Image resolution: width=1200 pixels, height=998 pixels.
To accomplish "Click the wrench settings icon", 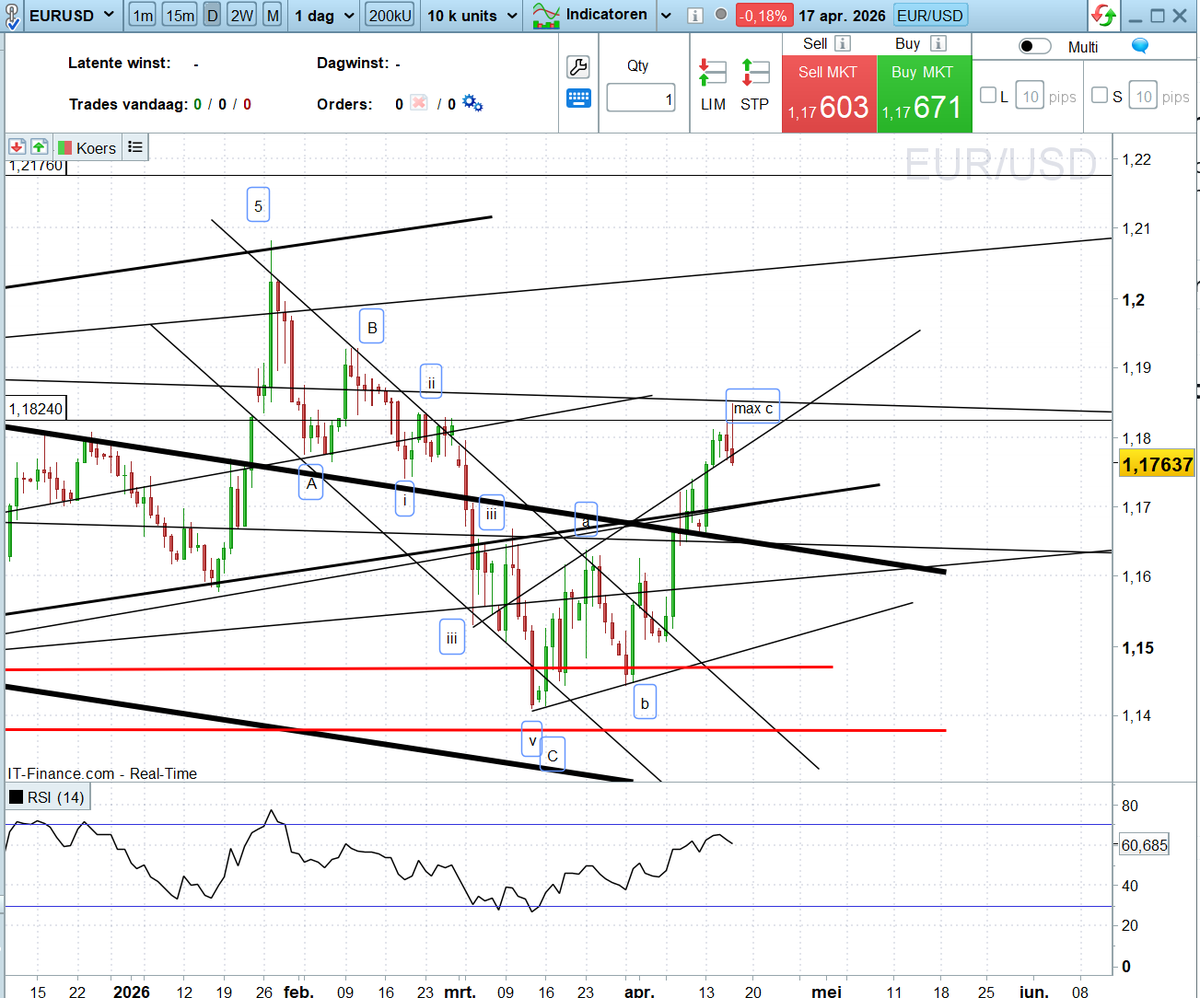I will click(578, 66).
